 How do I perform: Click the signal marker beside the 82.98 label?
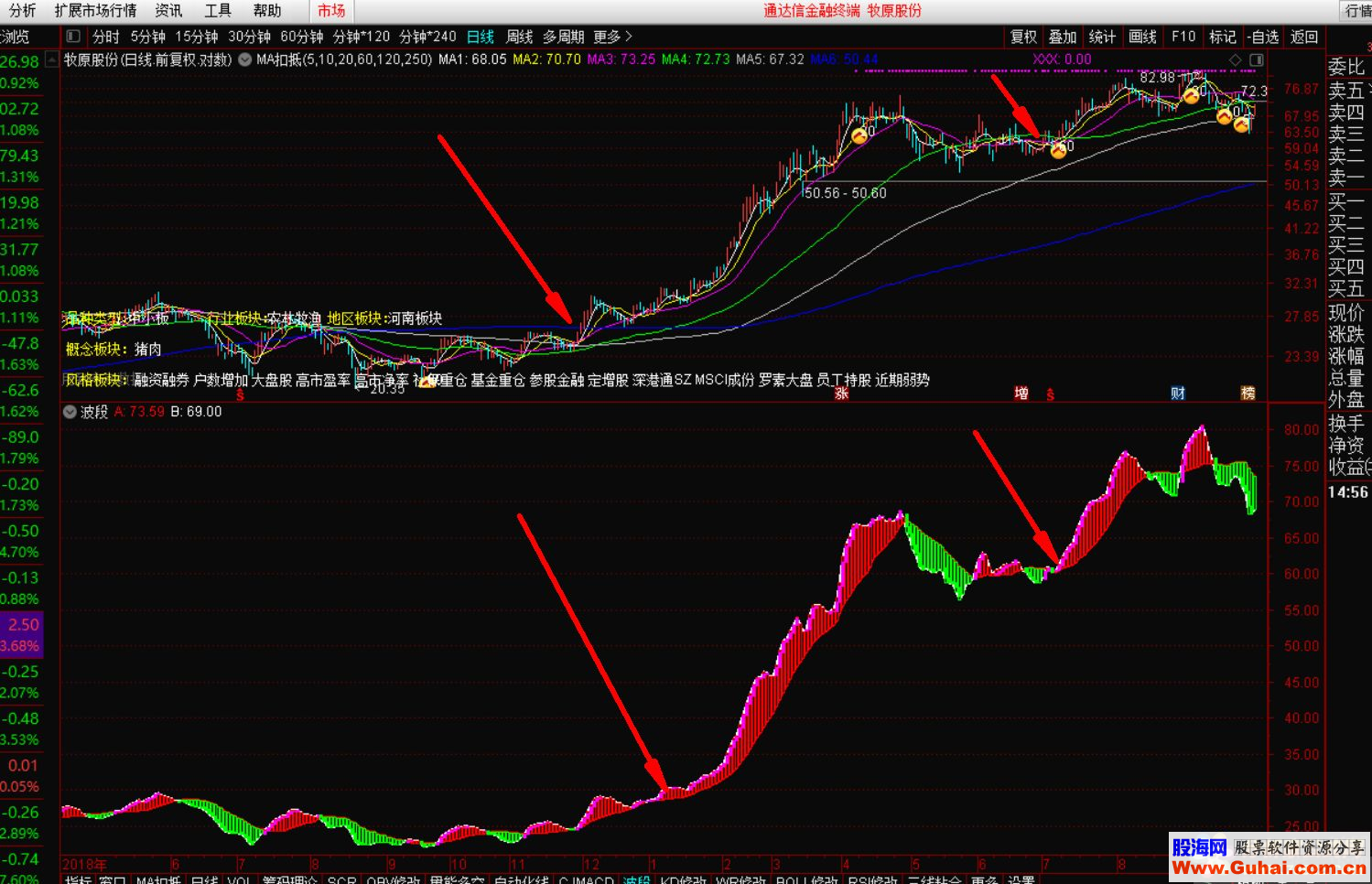1190,95
